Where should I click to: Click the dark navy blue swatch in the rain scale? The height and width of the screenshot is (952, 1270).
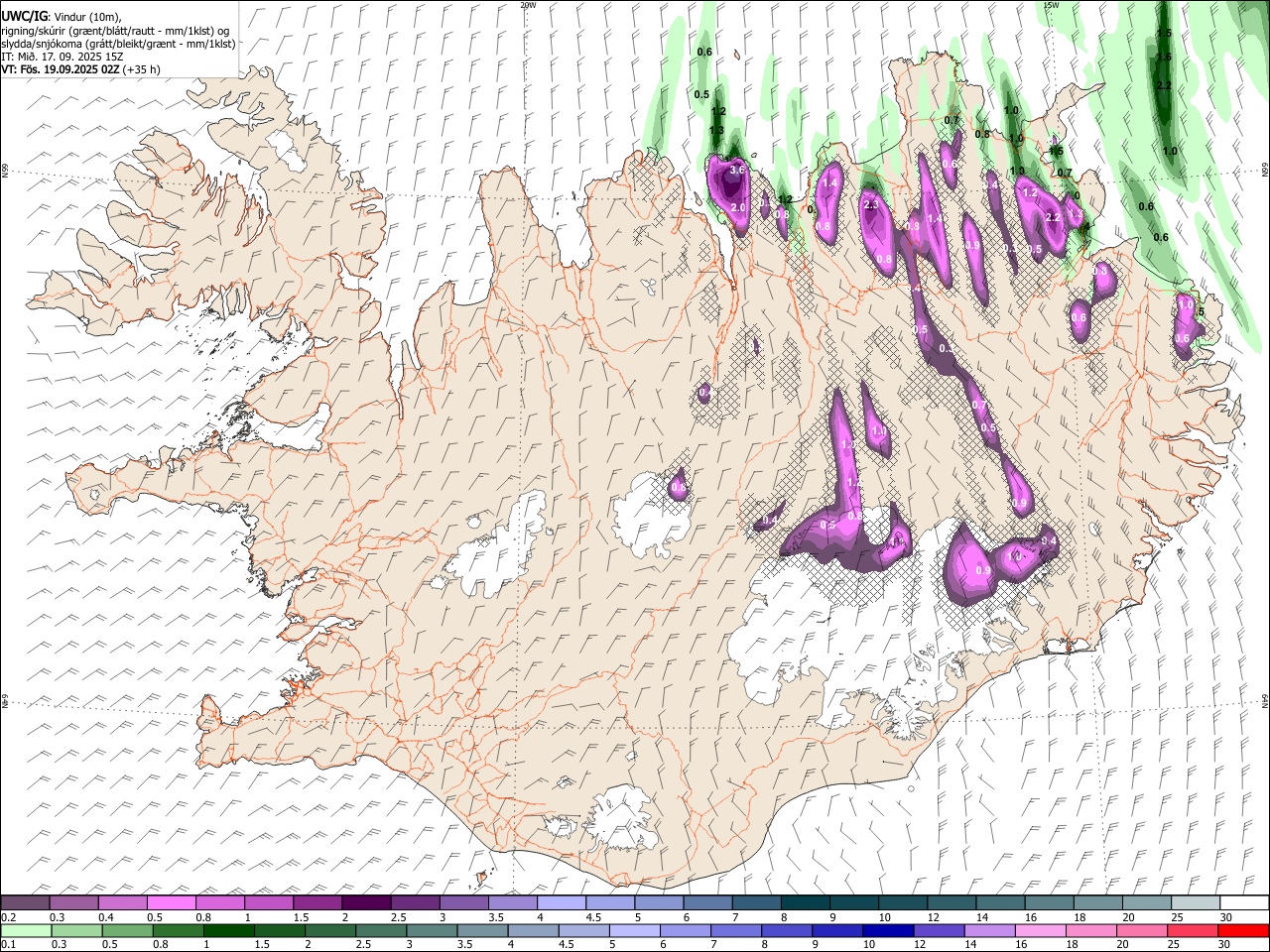coord(886,931)
